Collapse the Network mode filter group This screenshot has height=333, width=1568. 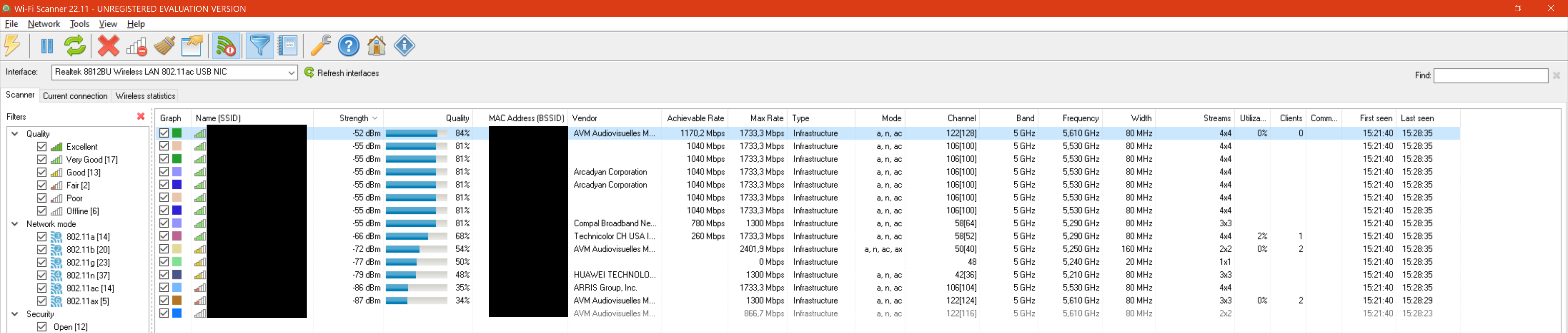(15, 224)
